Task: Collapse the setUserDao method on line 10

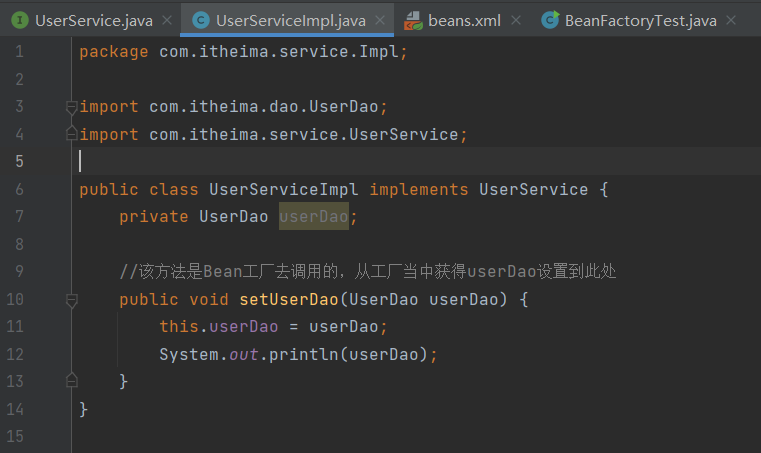Action: [71, 299]
